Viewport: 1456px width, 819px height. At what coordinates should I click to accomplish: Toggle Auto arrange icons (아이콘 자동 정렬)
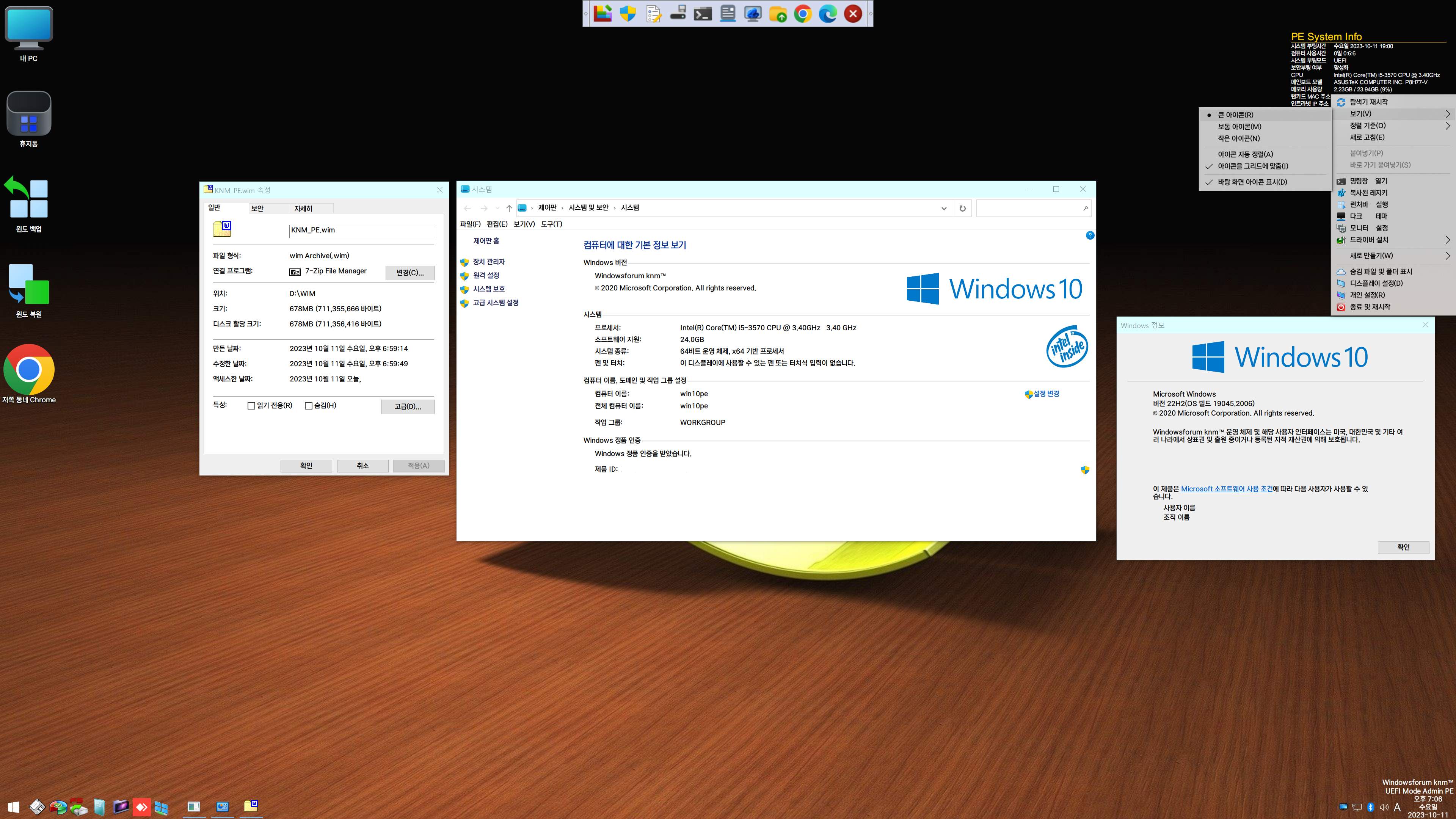tap(1265, 154)
